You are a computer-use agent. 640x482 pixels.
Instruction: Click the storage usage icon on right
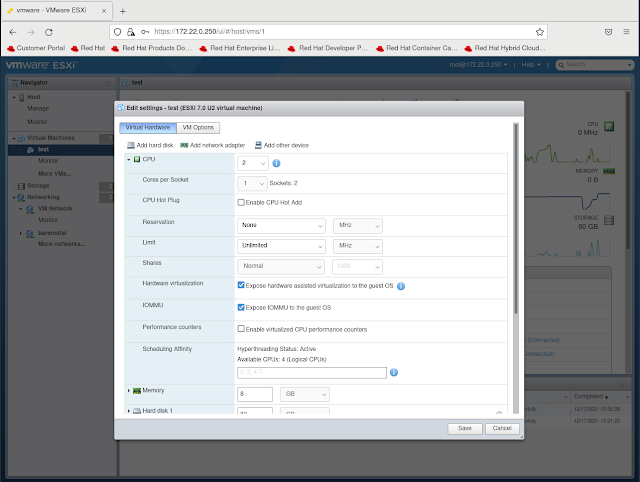point(609,220)
